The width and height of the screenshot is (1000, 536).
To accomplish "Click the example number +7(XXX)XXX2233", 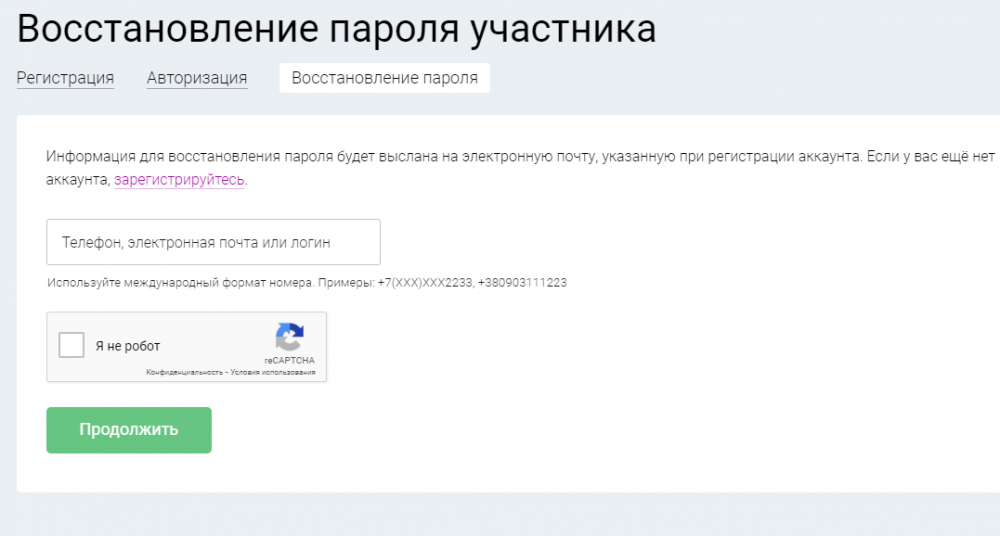I will (x=424, y=283).
